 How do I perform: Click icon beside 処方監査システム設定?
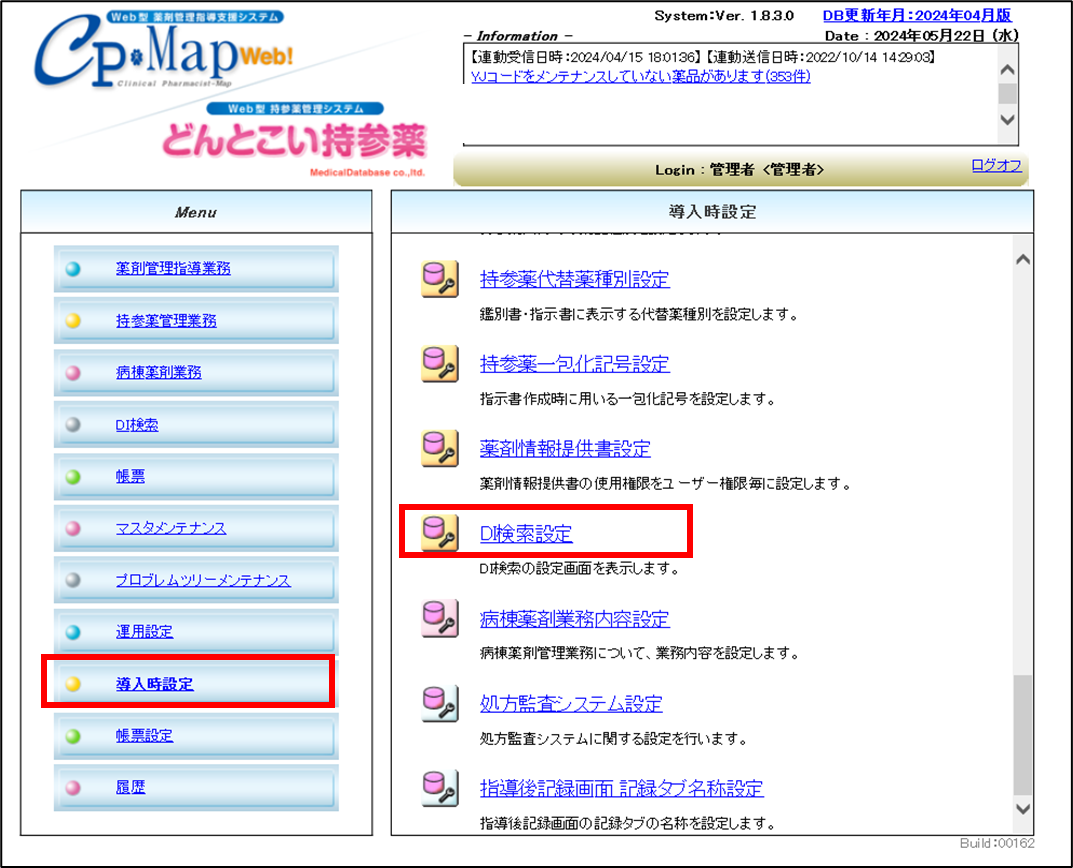438,704
